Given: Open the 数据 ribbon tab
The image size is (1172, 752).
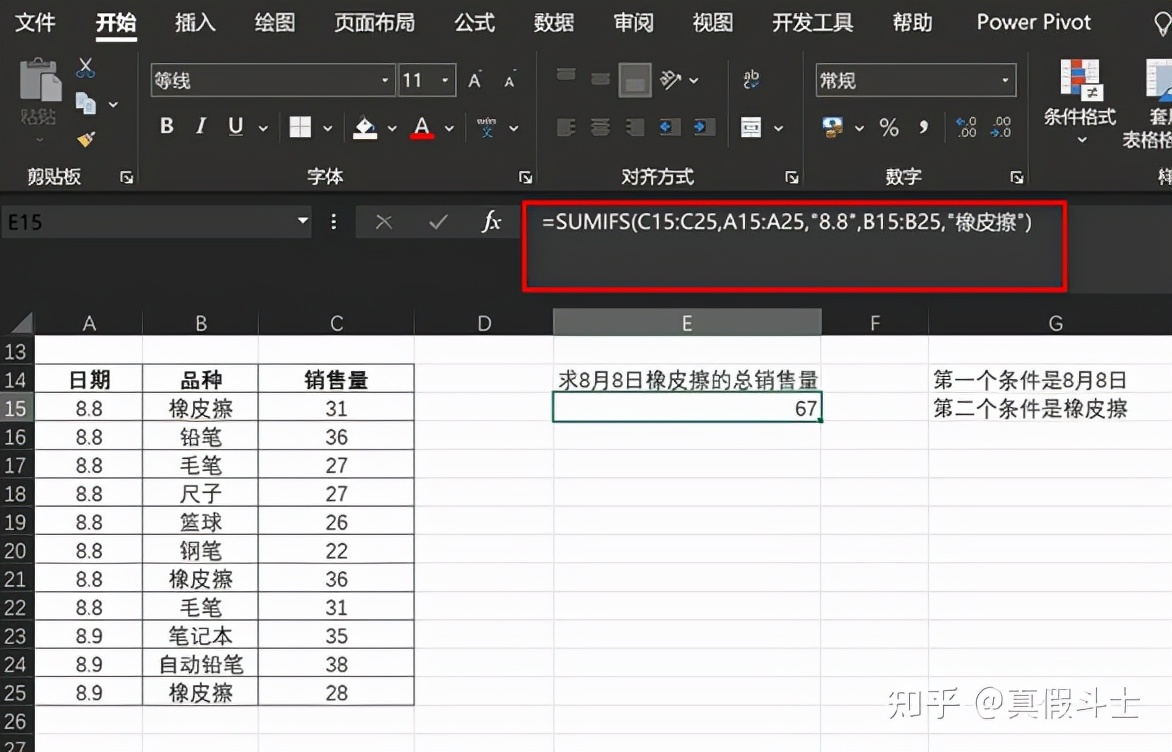Looking at the screenshot, I should click(554, 23).
